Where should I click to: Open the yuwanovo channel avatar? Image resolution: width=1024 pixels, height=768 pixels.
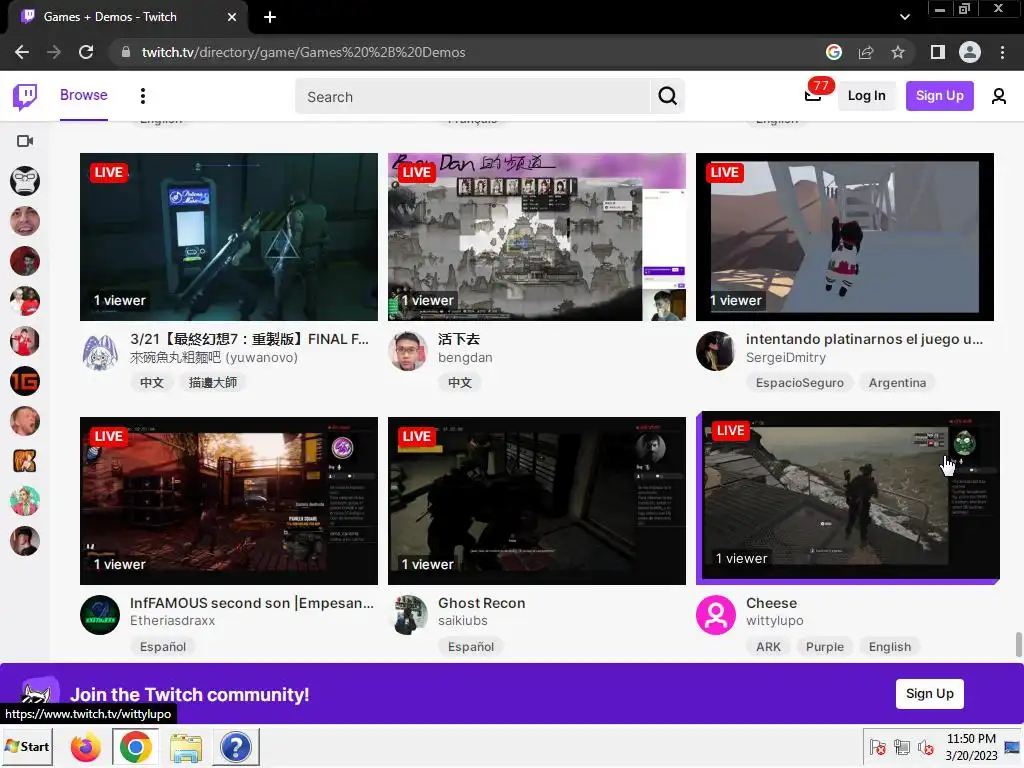coord(100,351)
